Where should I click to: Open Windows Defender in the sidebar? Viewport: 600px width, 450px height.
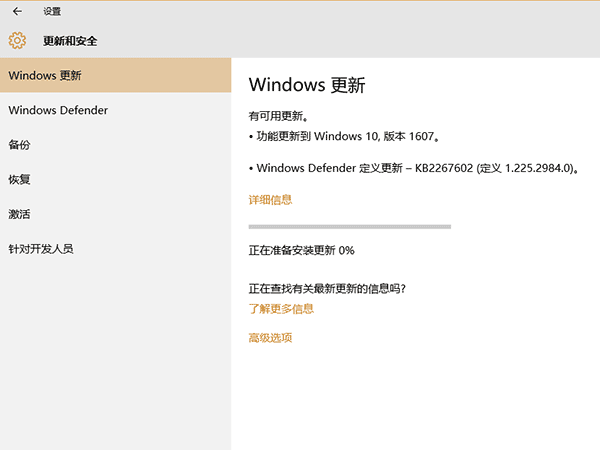116,110
